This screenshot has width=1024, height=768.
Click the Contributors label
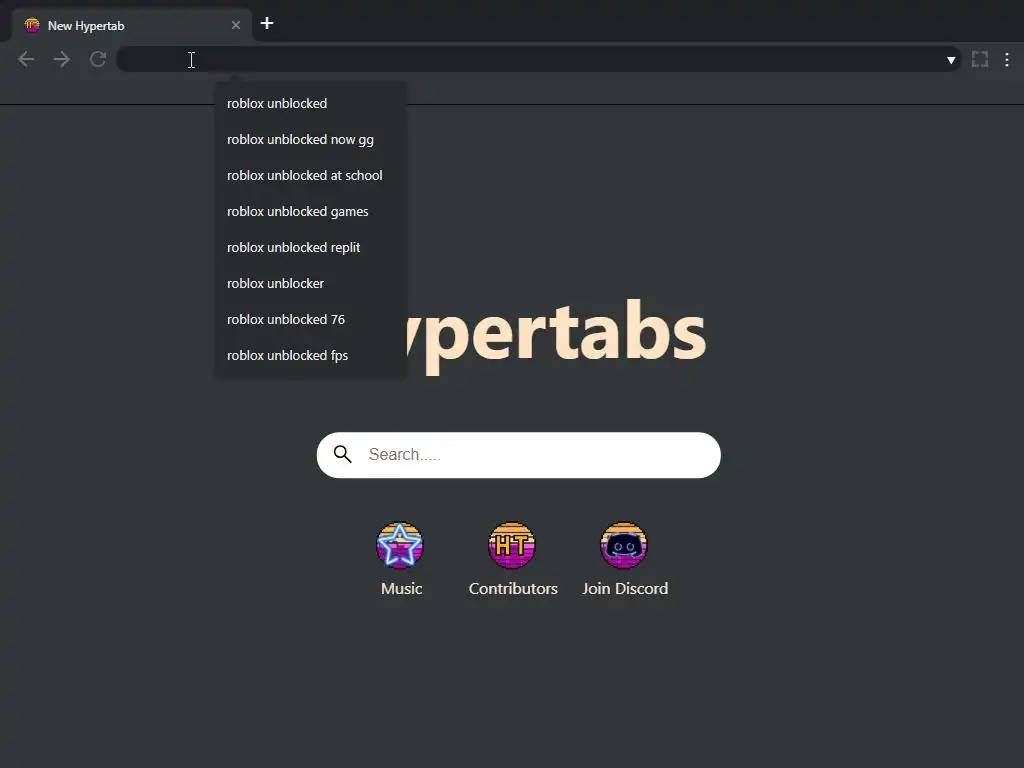coord(513,588)
